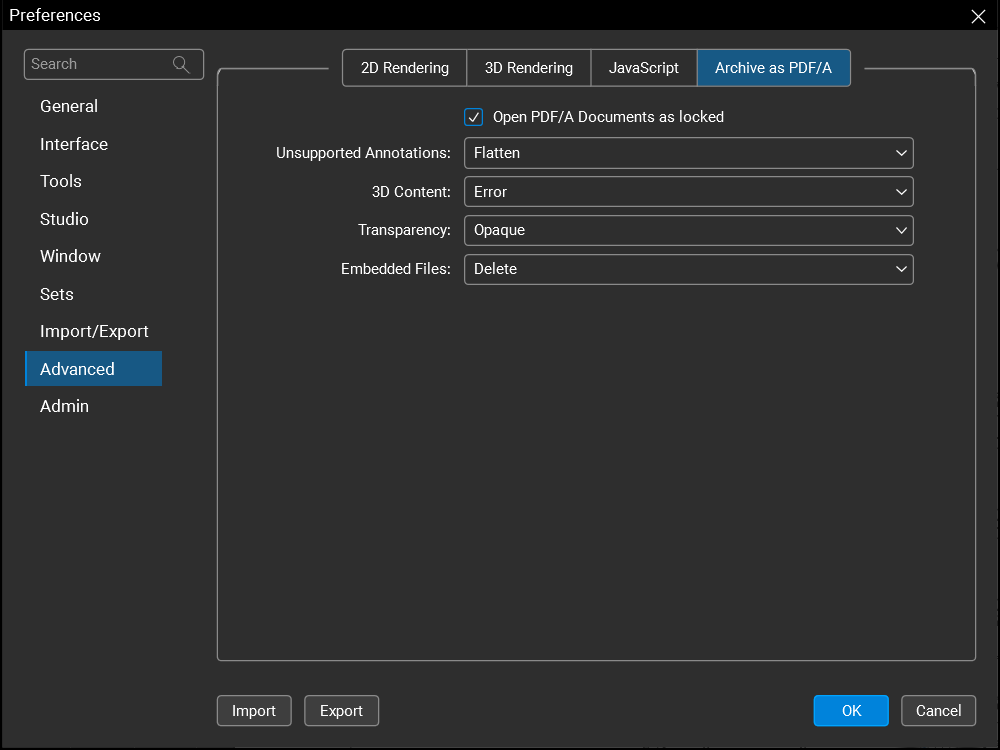The image size is (1000, 750).
Task: Expand the Embedded Files dropdown
Action: coord(688,269)
